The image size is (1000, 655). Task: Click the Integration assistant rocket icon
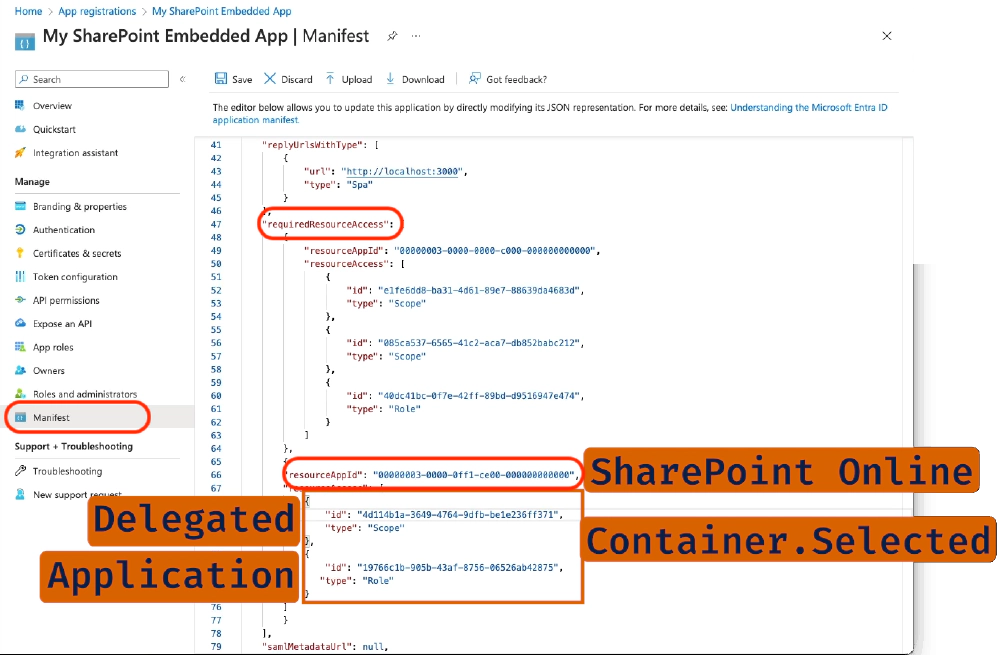pos(20,152)
